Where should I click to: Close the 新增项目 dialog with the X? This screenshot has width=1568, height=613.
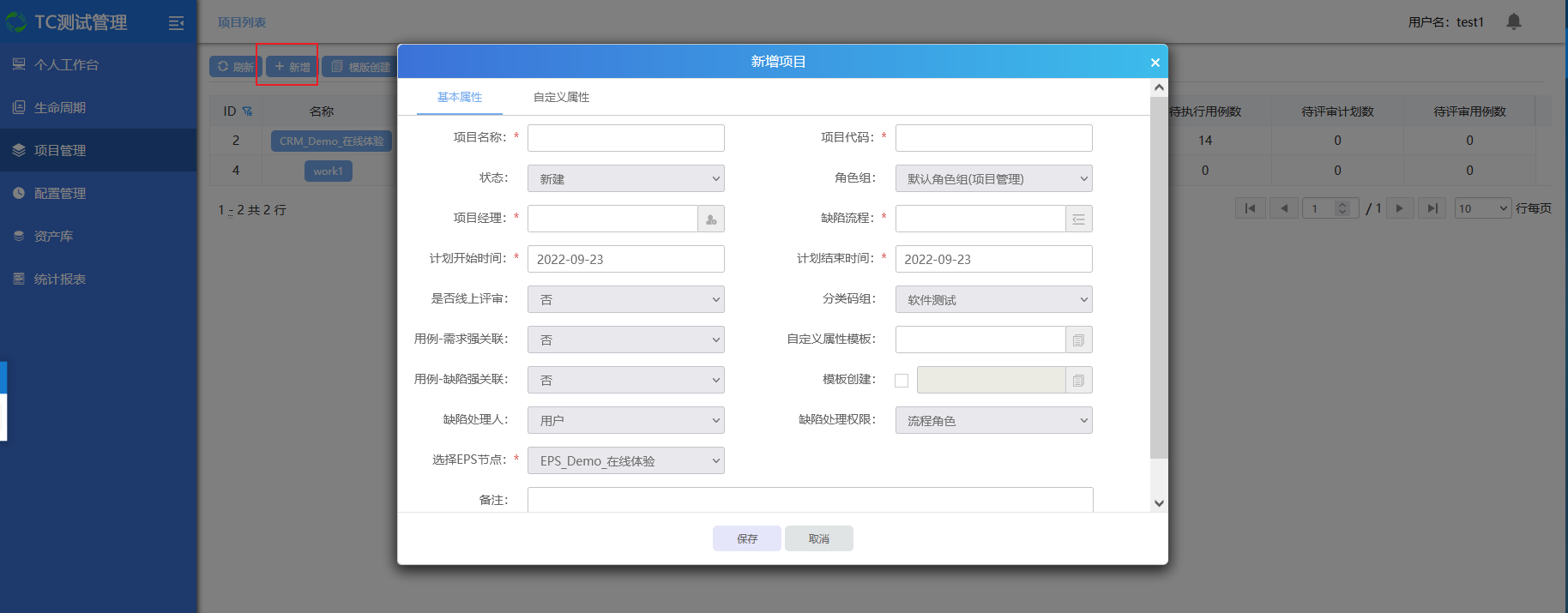pos(1155,63)
